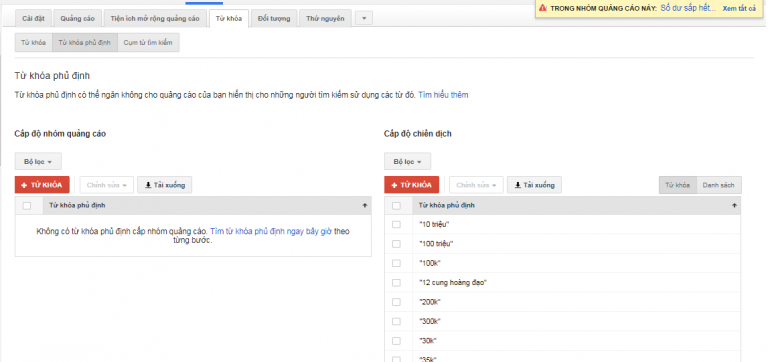This screenshot has width=768, height=362.
Task: Click the Tìm hiểu thêm link
Action: point(443,95)
